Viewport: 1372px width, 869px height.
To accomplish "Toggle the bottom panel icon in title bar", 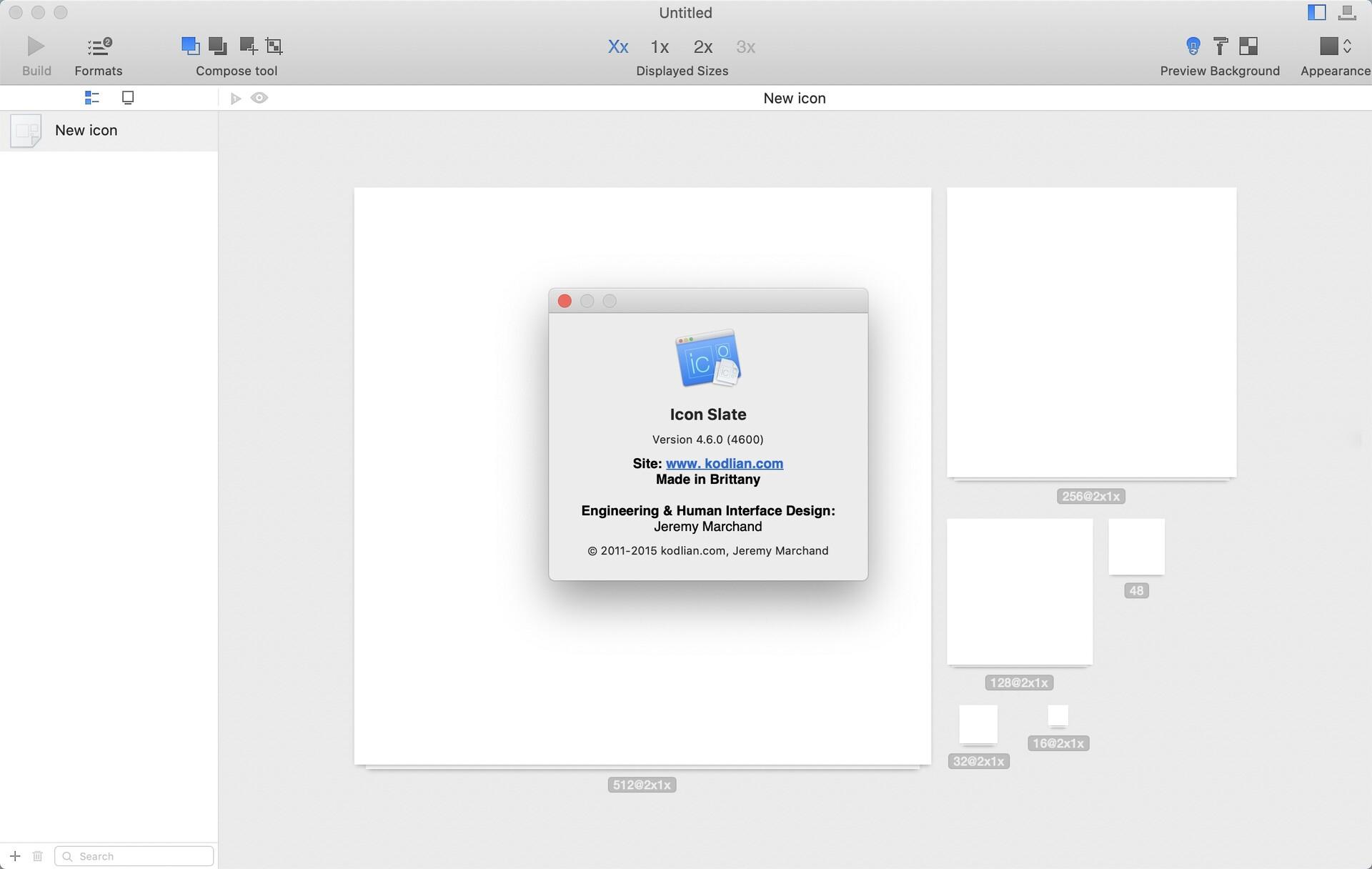I will coord(1347,12).
